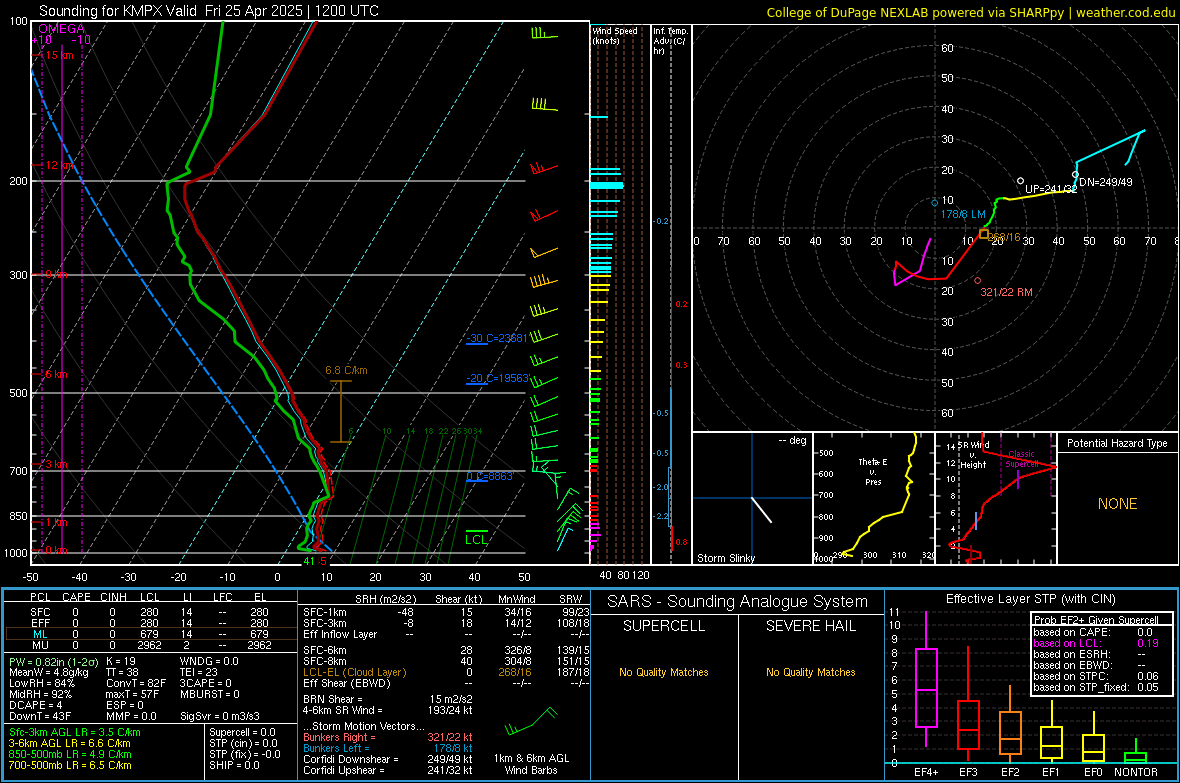The image size is (1180, 783).
Task: Click the '1km & 6km AGL Wind Barbs' caption
Action: point(531,764)
